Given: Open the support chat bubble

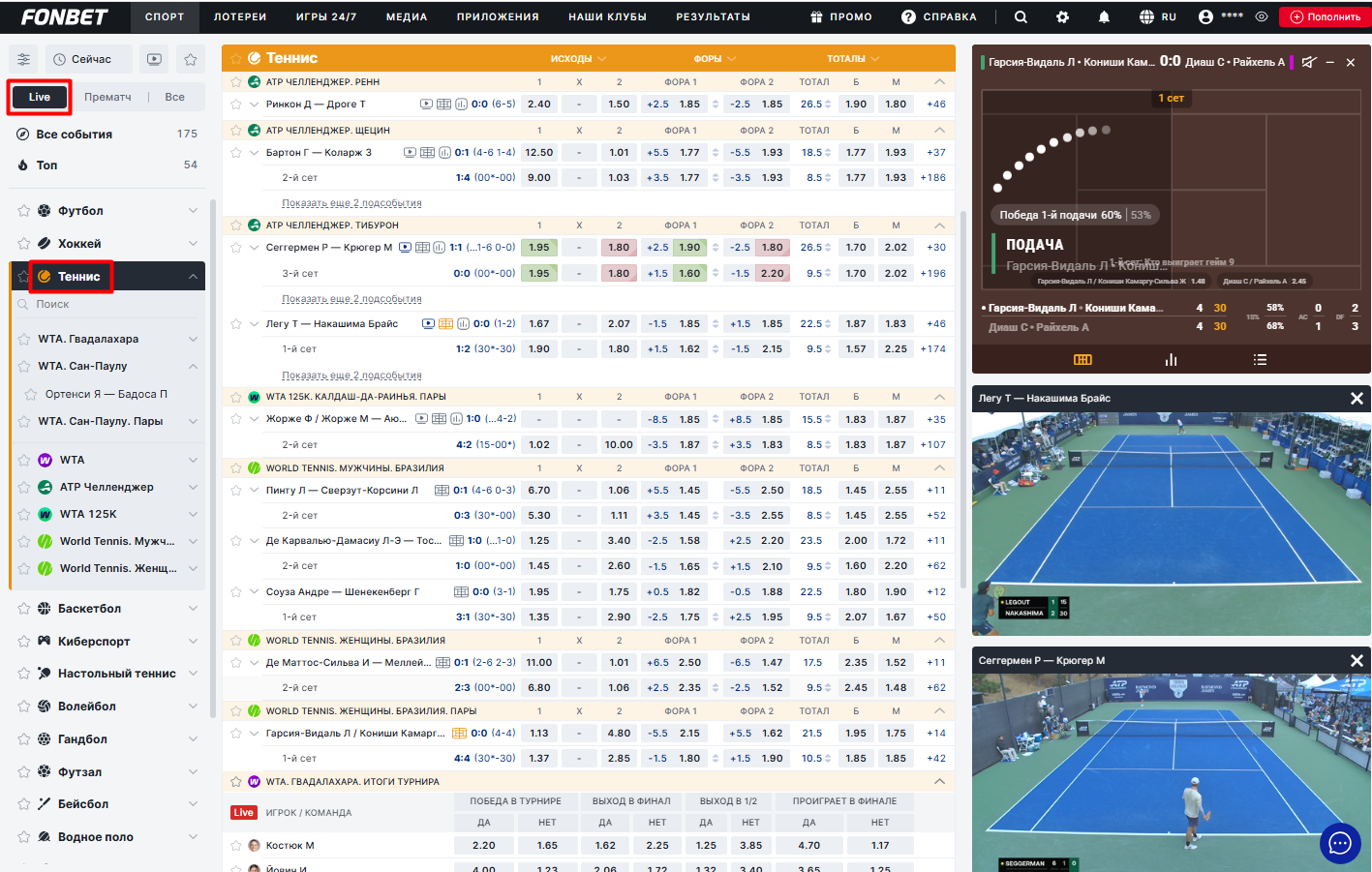Looking at the screenshot, I should point(1340,844).
